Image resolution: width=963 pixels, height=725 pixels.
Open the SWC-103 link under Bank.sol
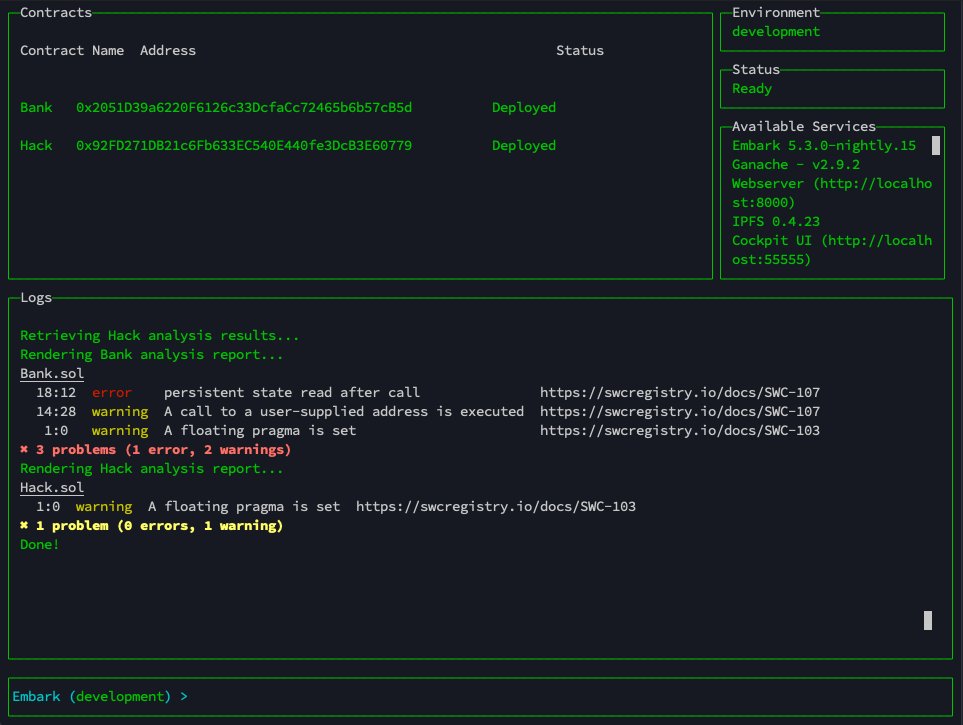(680, 430)
